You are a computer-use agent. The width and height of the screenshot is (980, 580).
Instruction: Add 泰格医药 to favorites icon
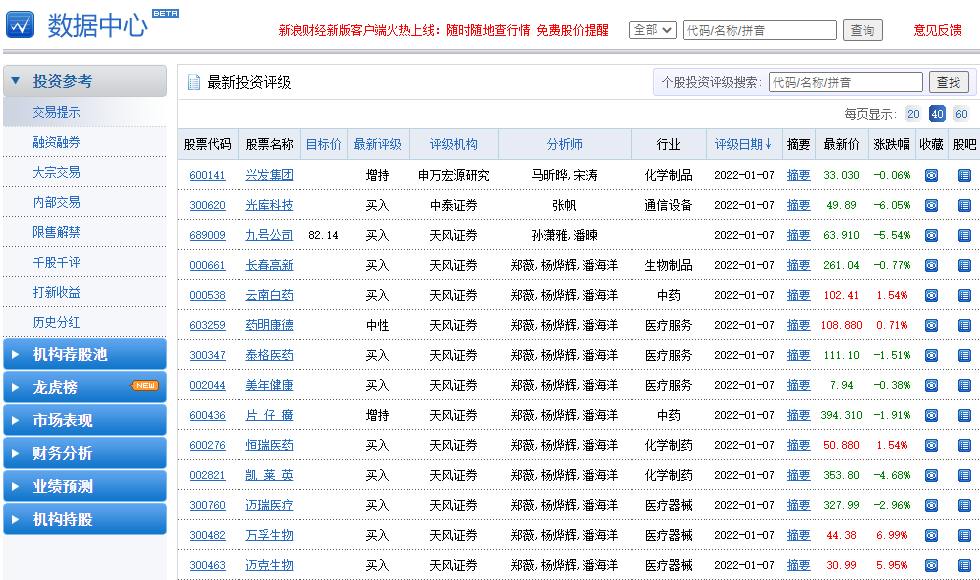tap(931, 356)
